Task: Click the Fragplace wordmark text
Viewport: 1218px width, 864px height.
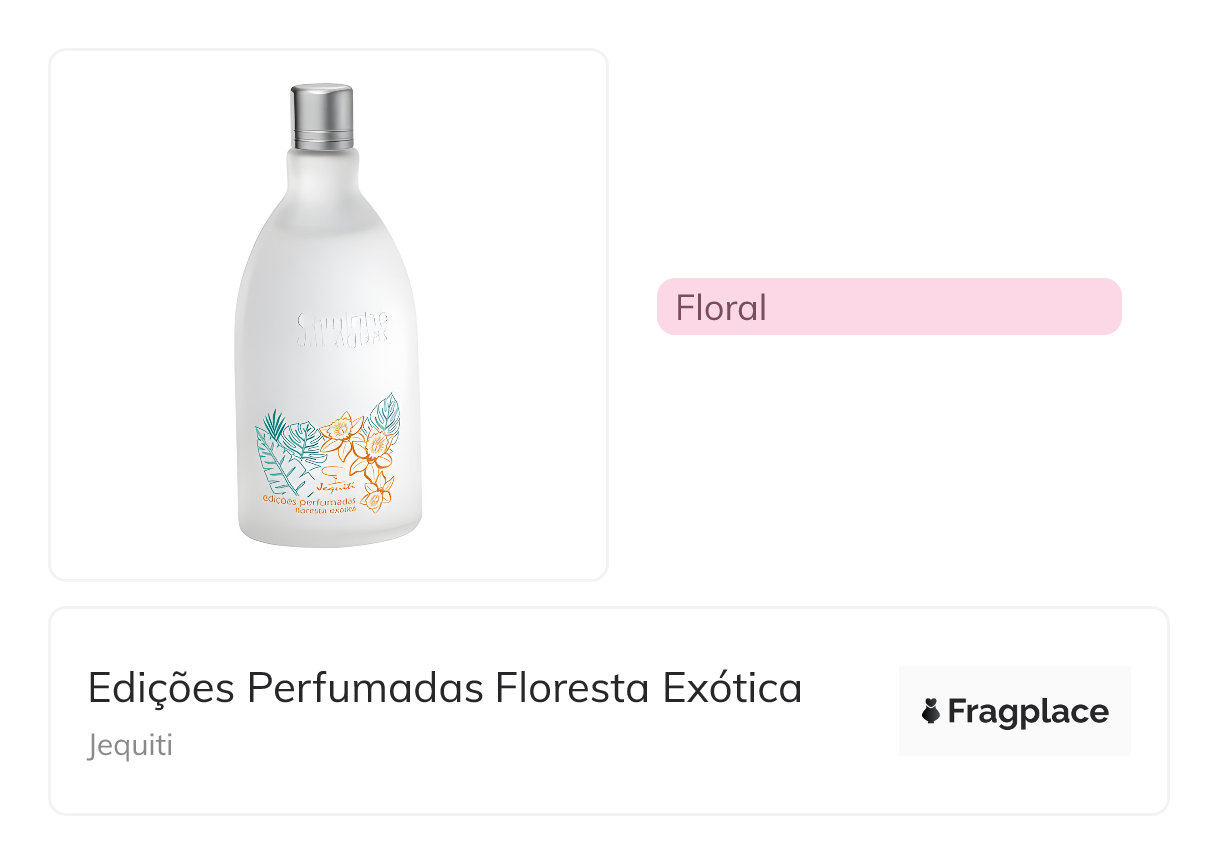Action: [x=1028, y=712]
